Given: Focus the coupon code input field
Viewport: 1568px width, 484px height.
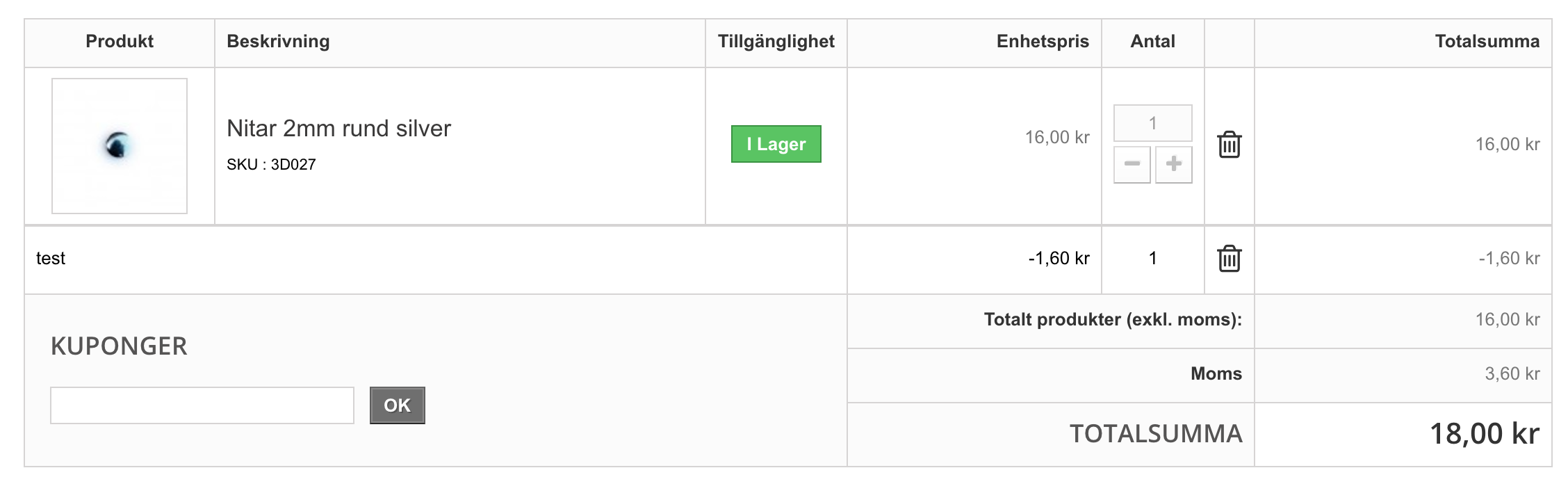Looking at the screenshot, I should point(202,405).
